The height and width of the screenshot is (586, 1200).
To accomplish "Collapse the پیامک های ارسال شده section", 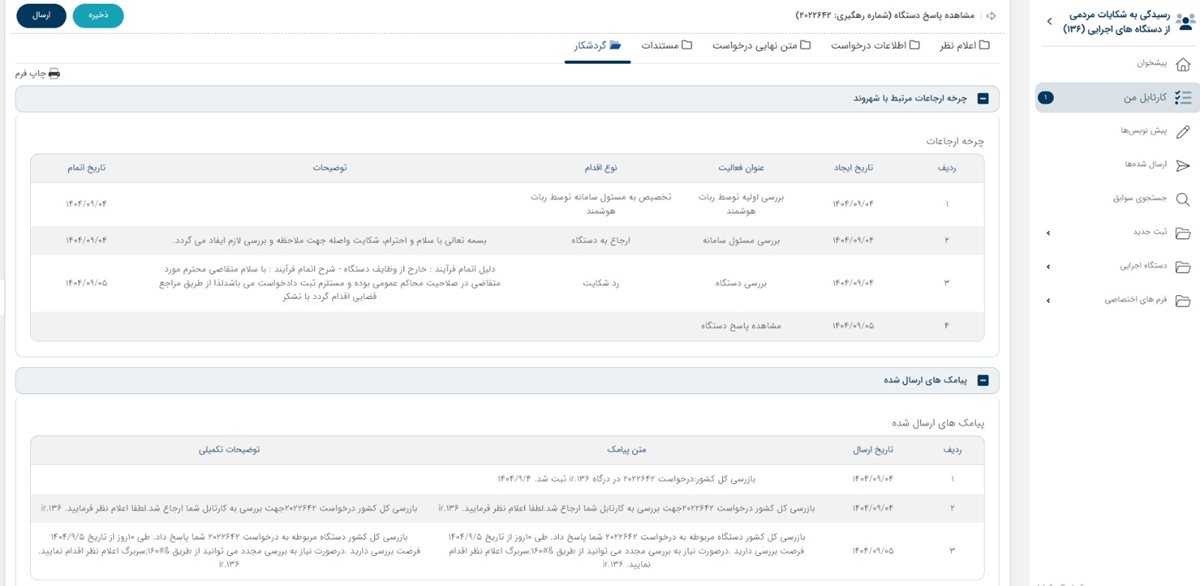I will pos(982,380).
